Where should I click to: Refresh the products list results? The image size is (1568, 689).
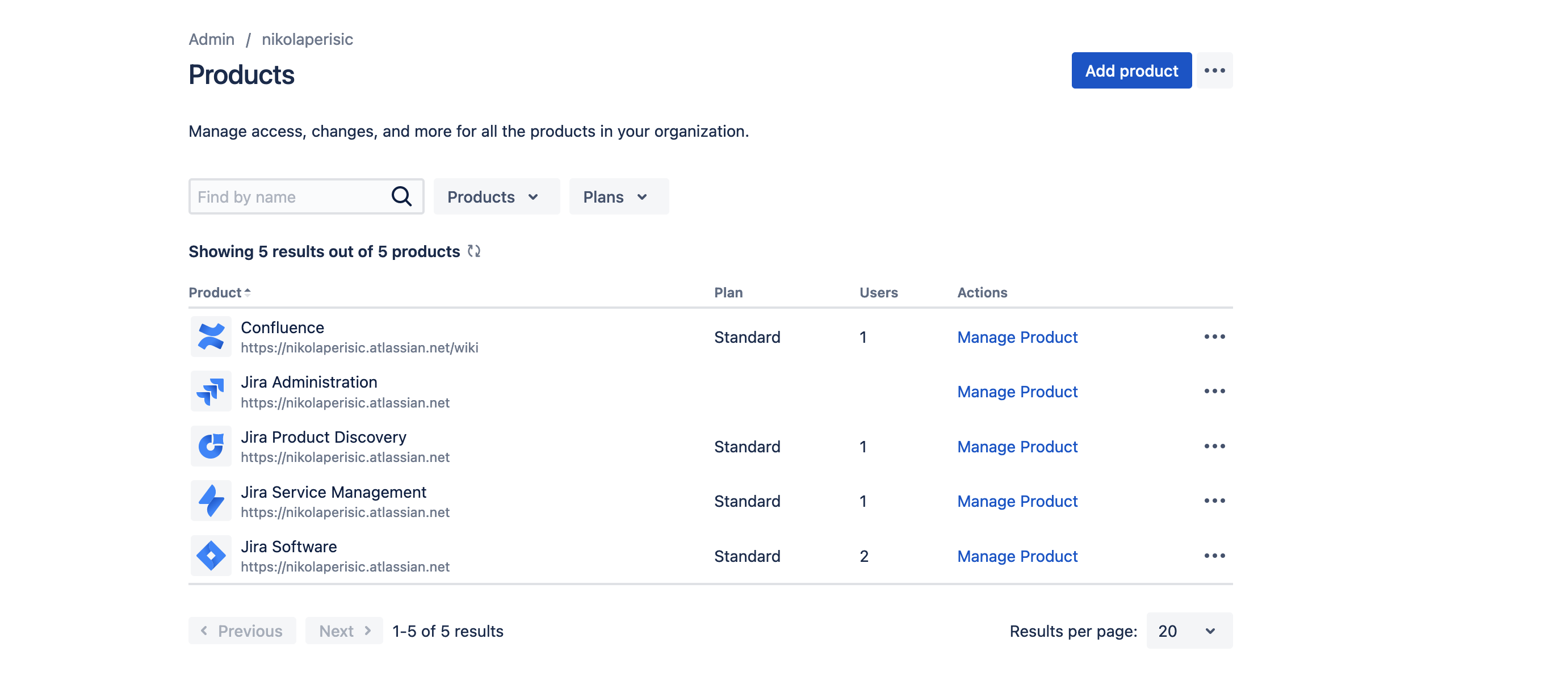[474, 251]
